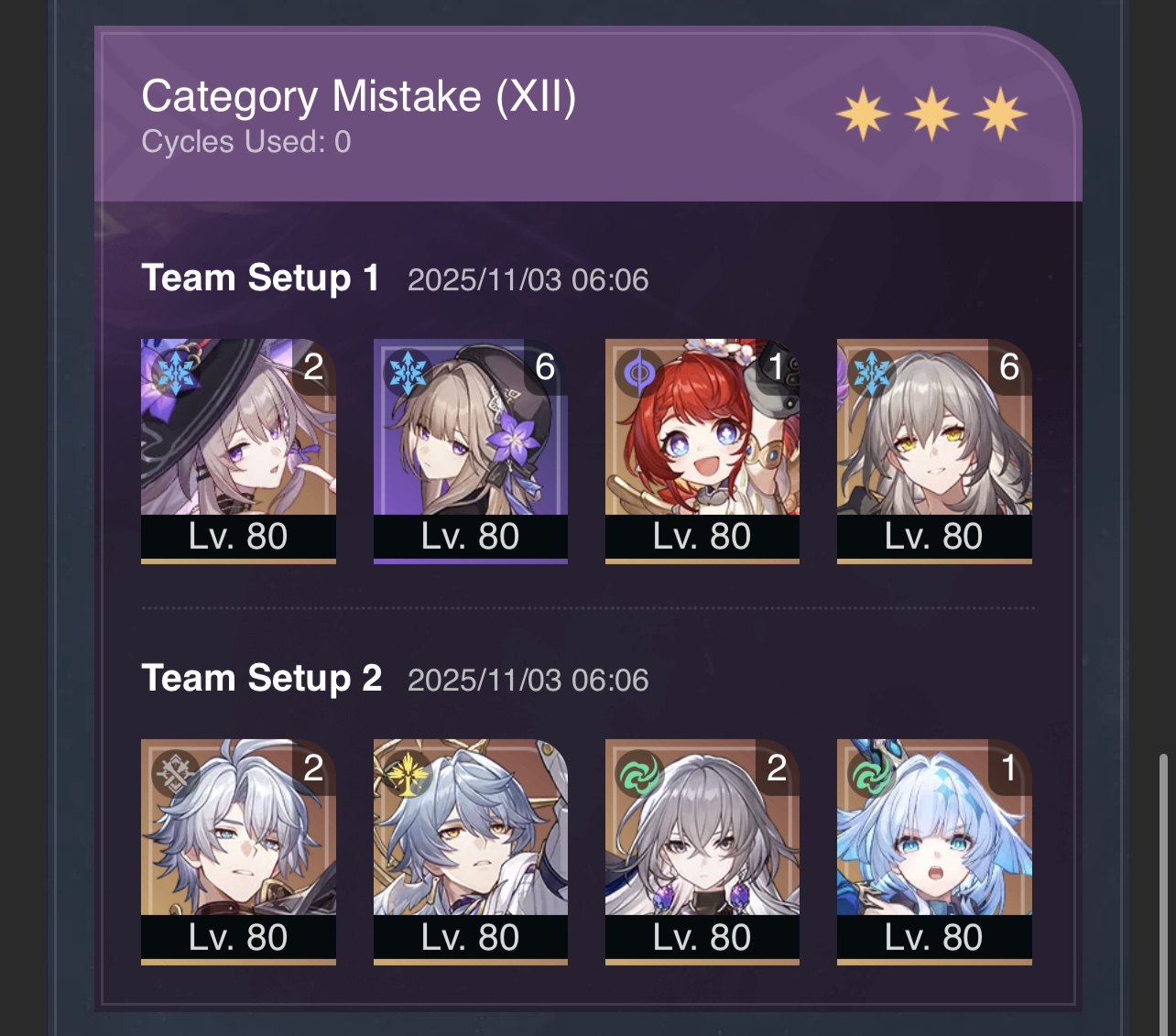Click the Quantum element icon on red-haired character
This screenshot has width=1176, height=1036.
[638, 373]
